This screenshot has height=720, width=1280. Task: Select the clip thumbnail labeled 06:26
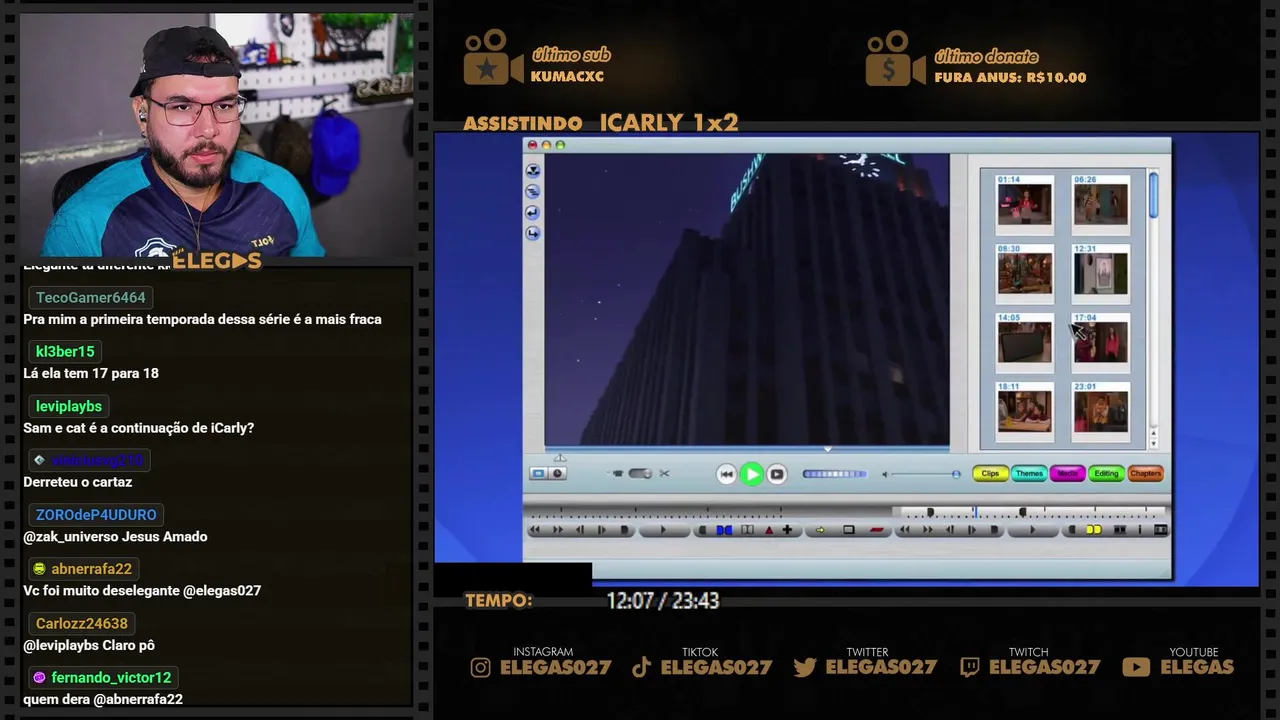(x=1101, y=204)
